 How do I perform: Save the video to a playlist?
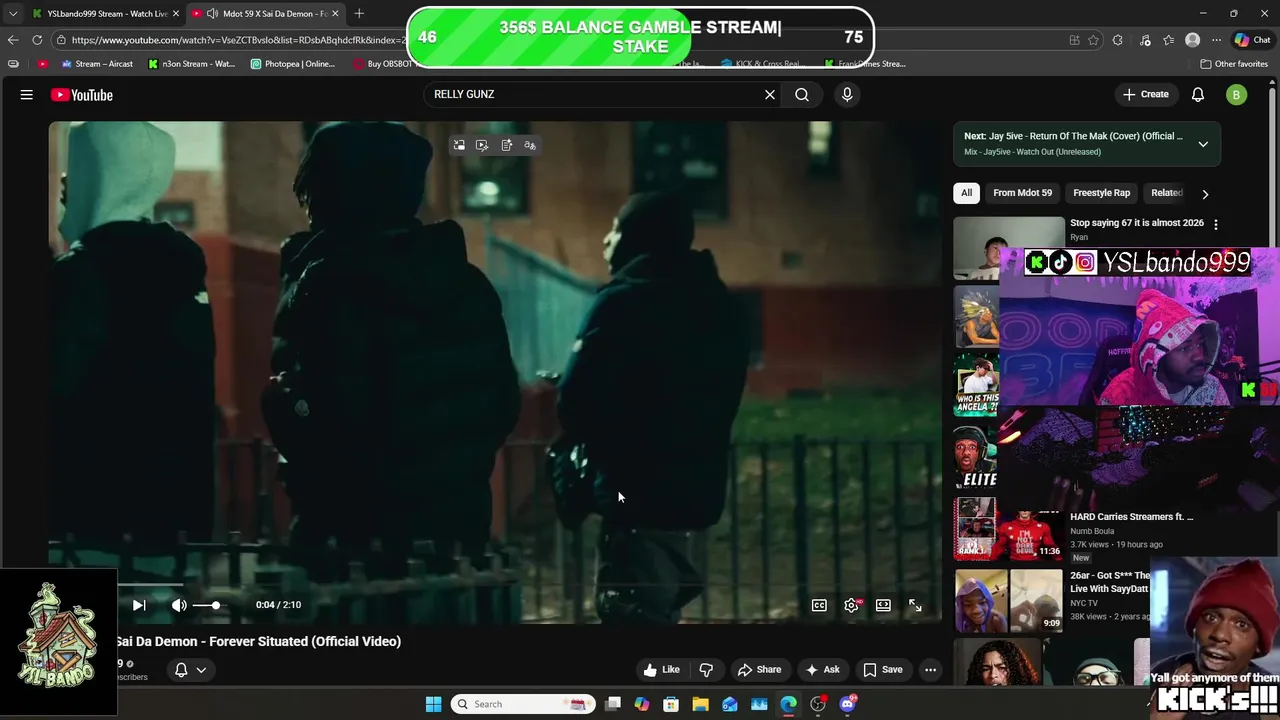[883, 670]
